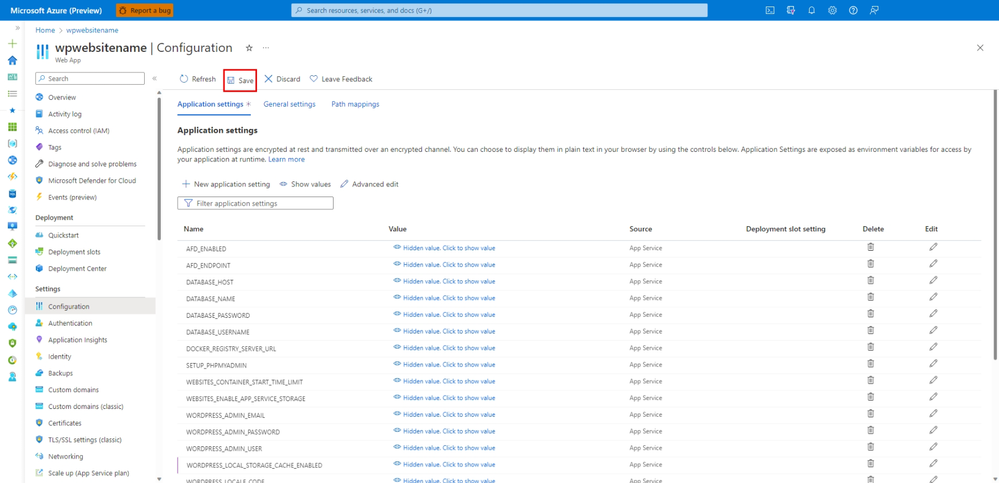
Task: Collapse the resource menu with double chevron
Action: pos(154,78)
